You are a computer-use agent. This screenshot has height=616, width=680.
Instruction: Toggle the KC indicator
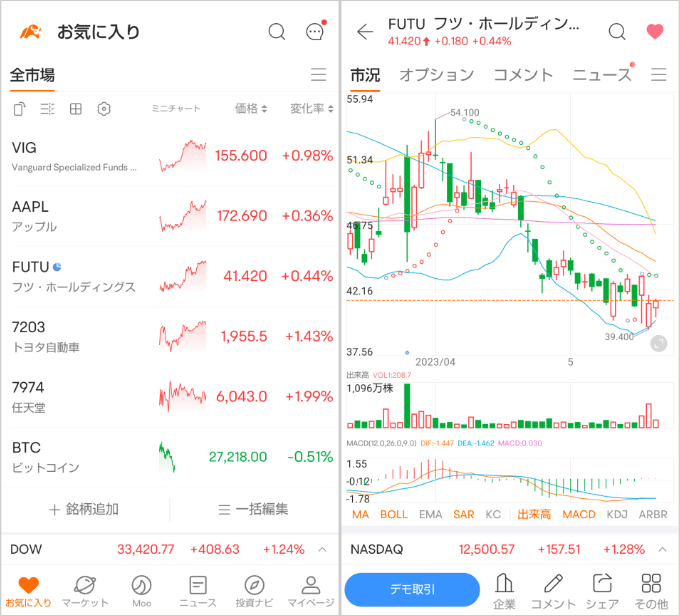[493, 514]
